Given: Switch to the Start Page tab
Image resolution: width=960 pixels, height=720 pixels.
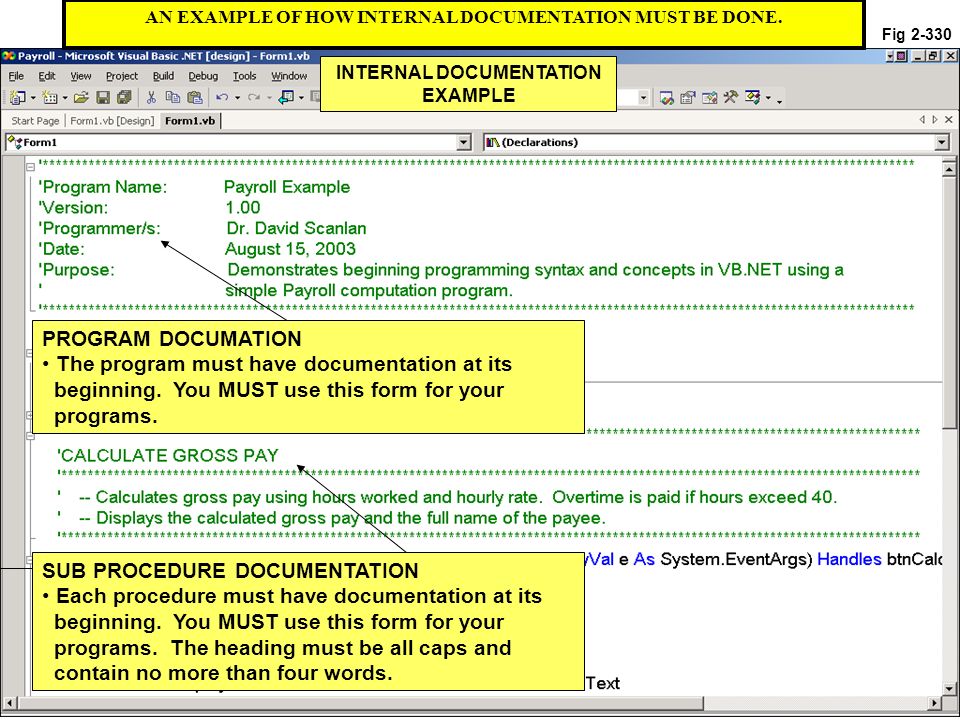Looking at the screenshot, I should 35,121.
